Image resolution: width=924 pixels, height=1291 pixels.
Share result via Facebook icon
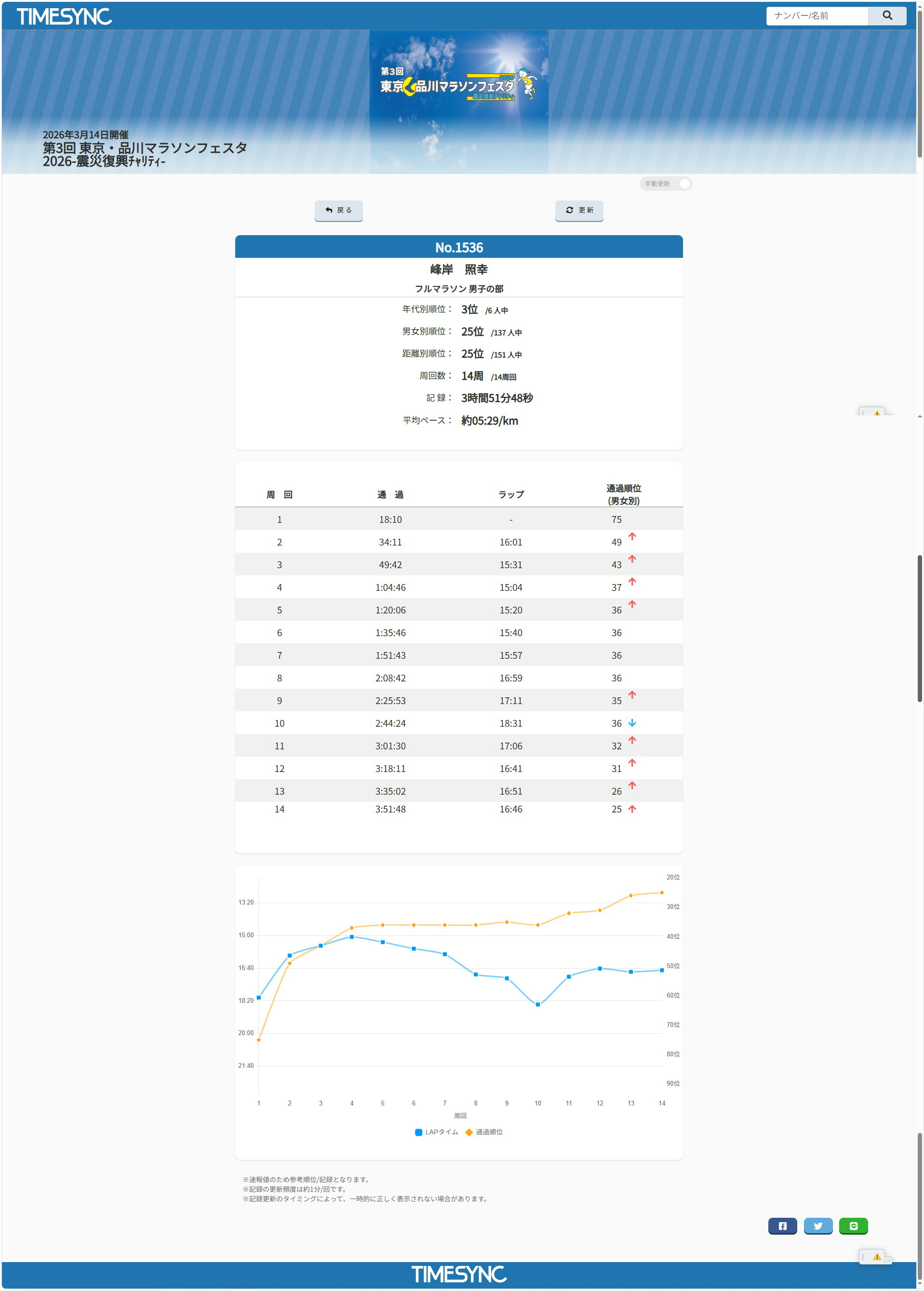[x=782, y=1225]
